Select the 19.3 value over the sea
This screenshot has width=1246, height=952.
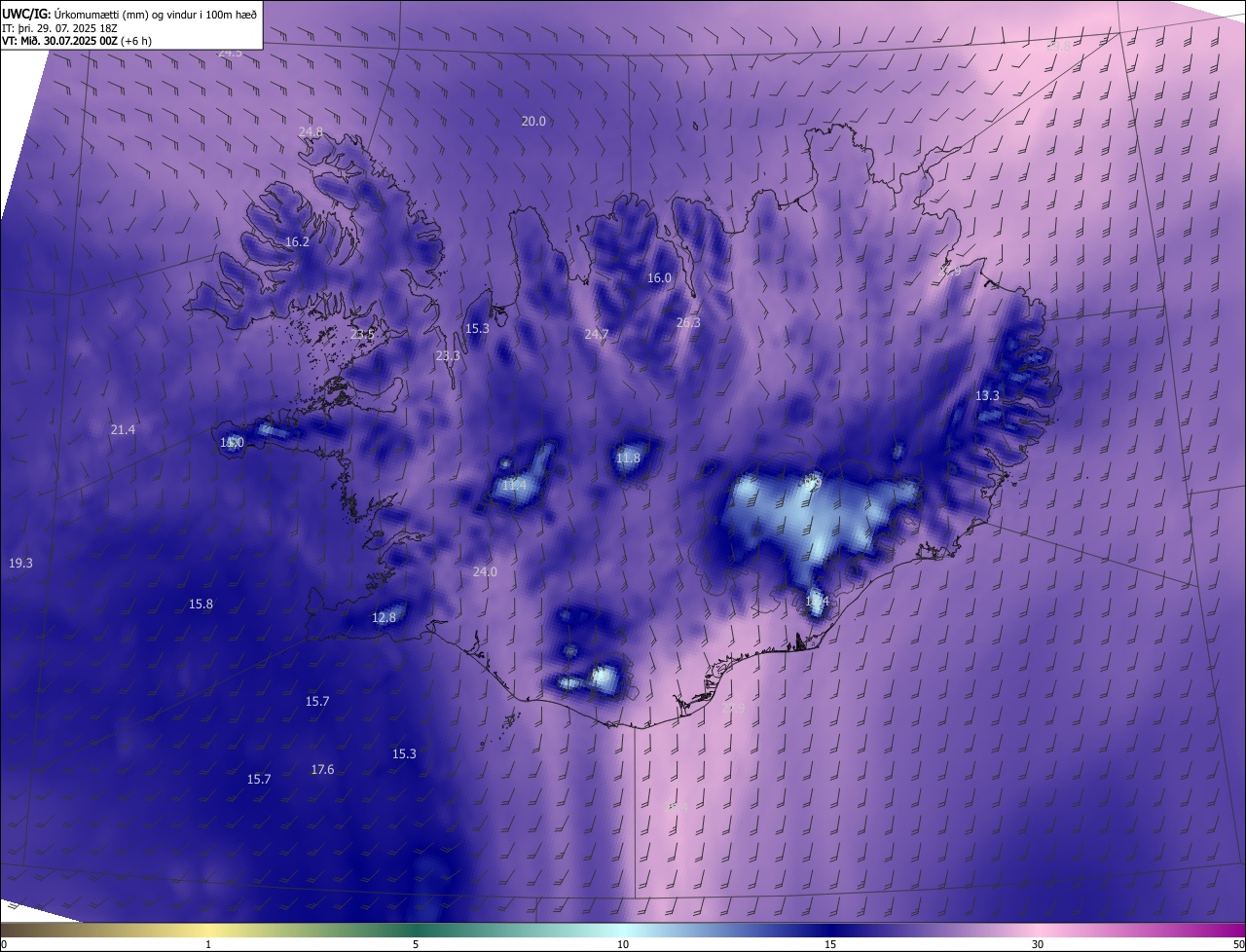20,564
